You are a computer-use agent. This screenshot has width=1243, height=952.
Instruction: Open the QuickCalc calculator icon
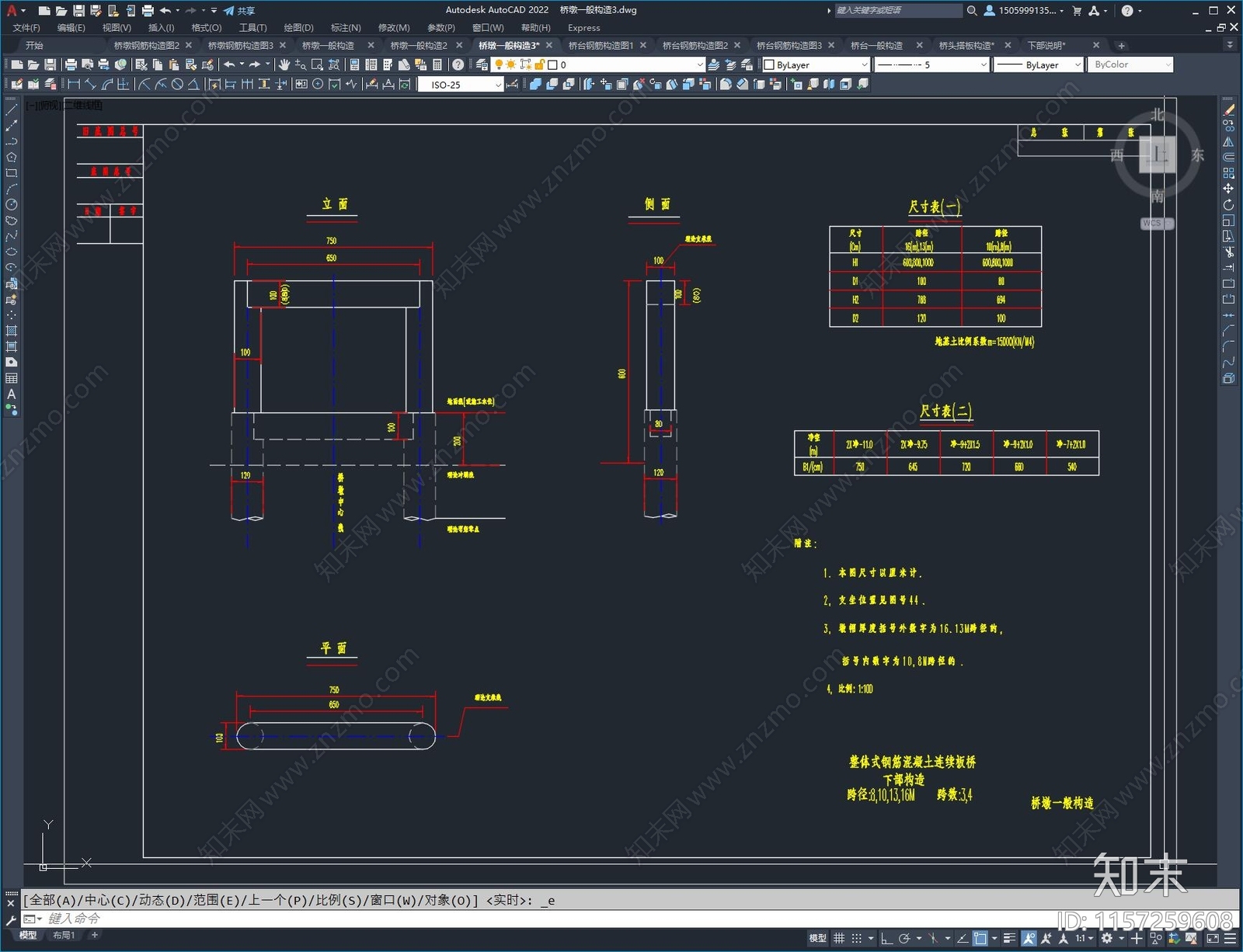[437, 64]
